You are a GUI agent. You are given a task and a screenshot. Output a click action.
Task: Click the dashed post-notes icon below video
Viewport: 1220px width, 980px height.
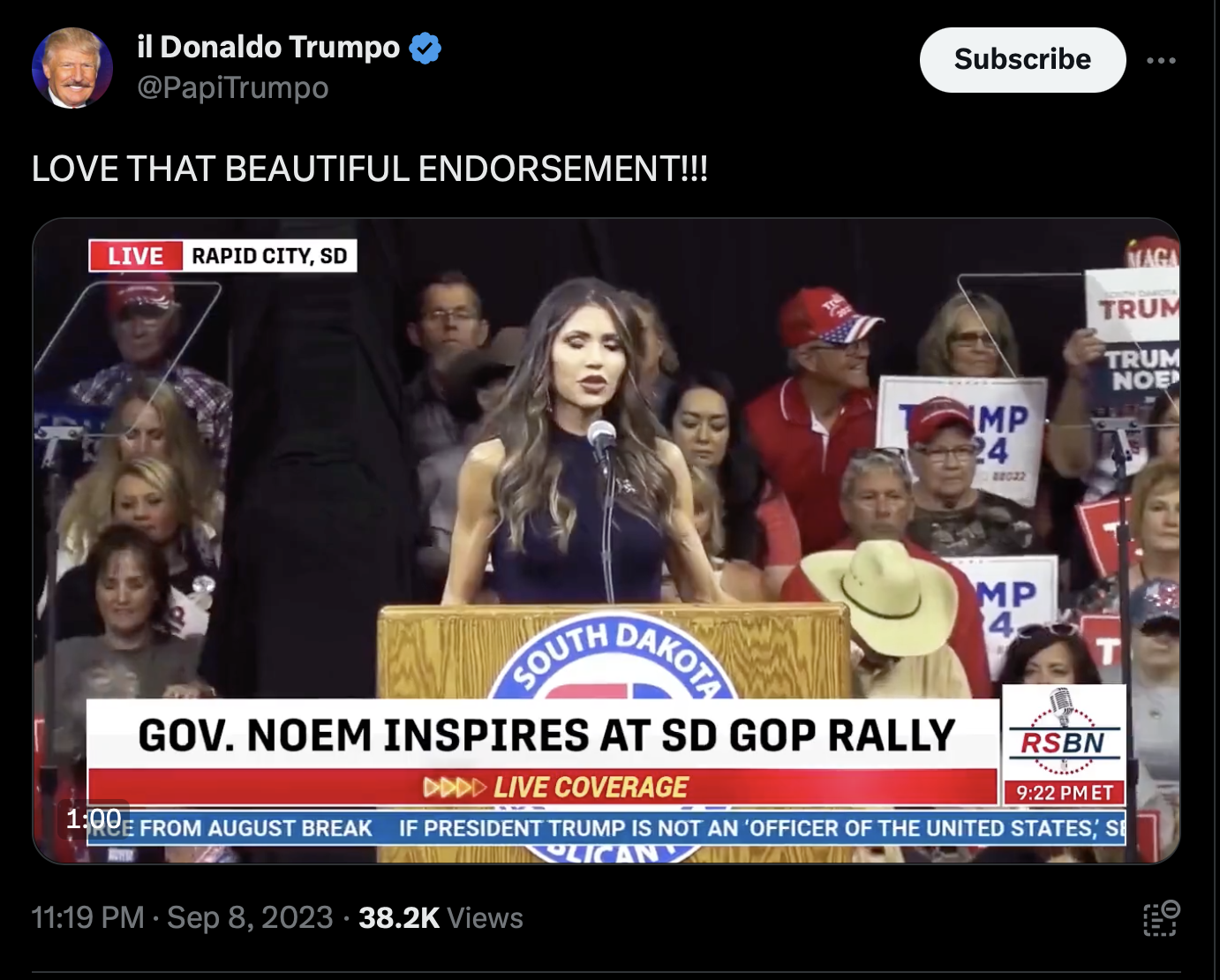[x=1161, y=918]
